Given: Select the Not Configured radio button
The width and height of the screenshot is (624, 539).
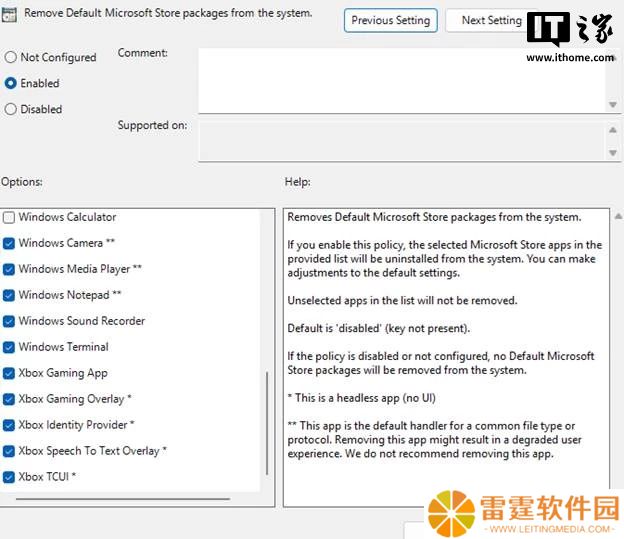Looking at the screenshot, I should pyautogui.click(x=10, y=57).
